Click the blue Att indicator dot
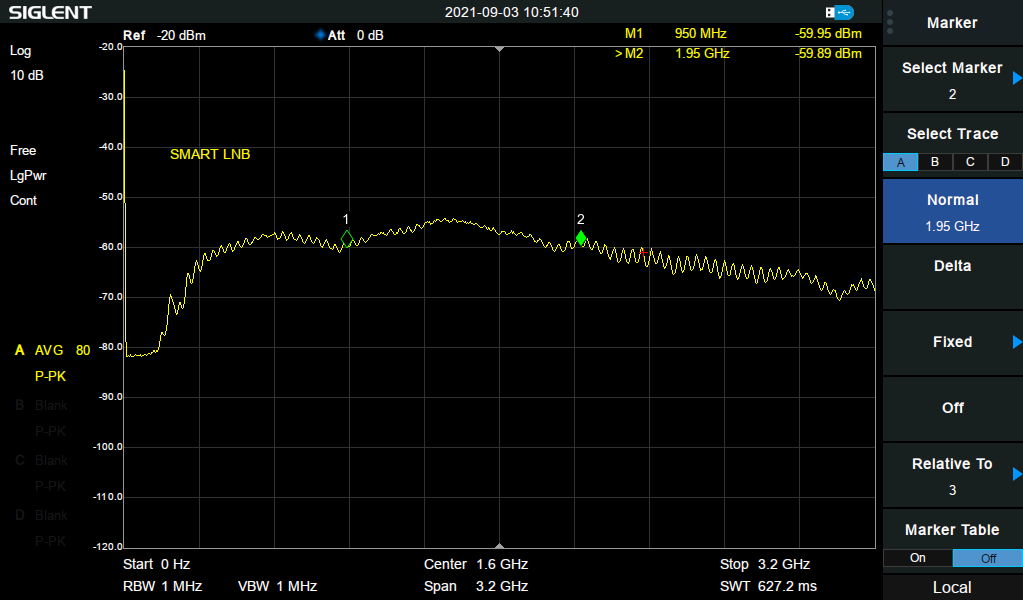Image resolution: width=1023 pixels, height=600 pixels. [x=320, y=35]
